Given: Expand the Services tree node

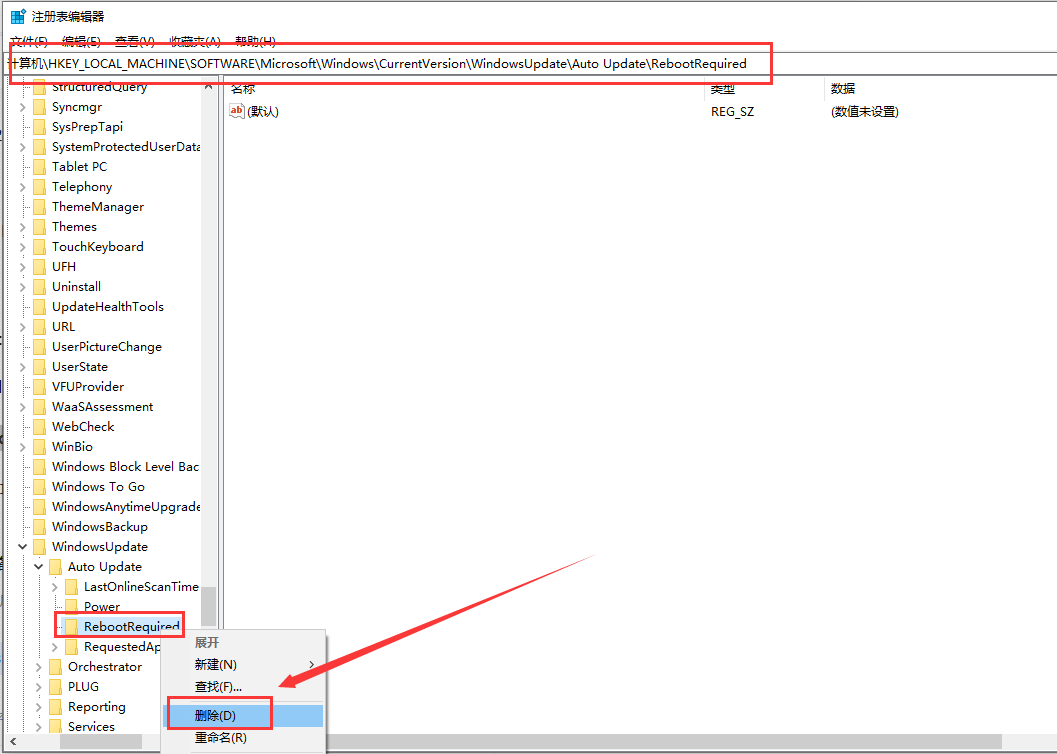Looking at the screenshot, I should tap(38, 726).
